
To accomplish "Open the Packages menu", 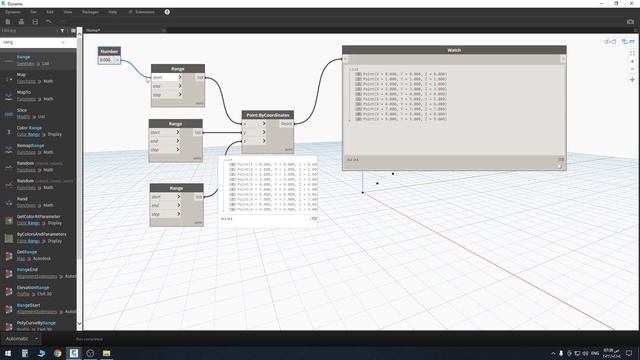I will coord(90,12).
